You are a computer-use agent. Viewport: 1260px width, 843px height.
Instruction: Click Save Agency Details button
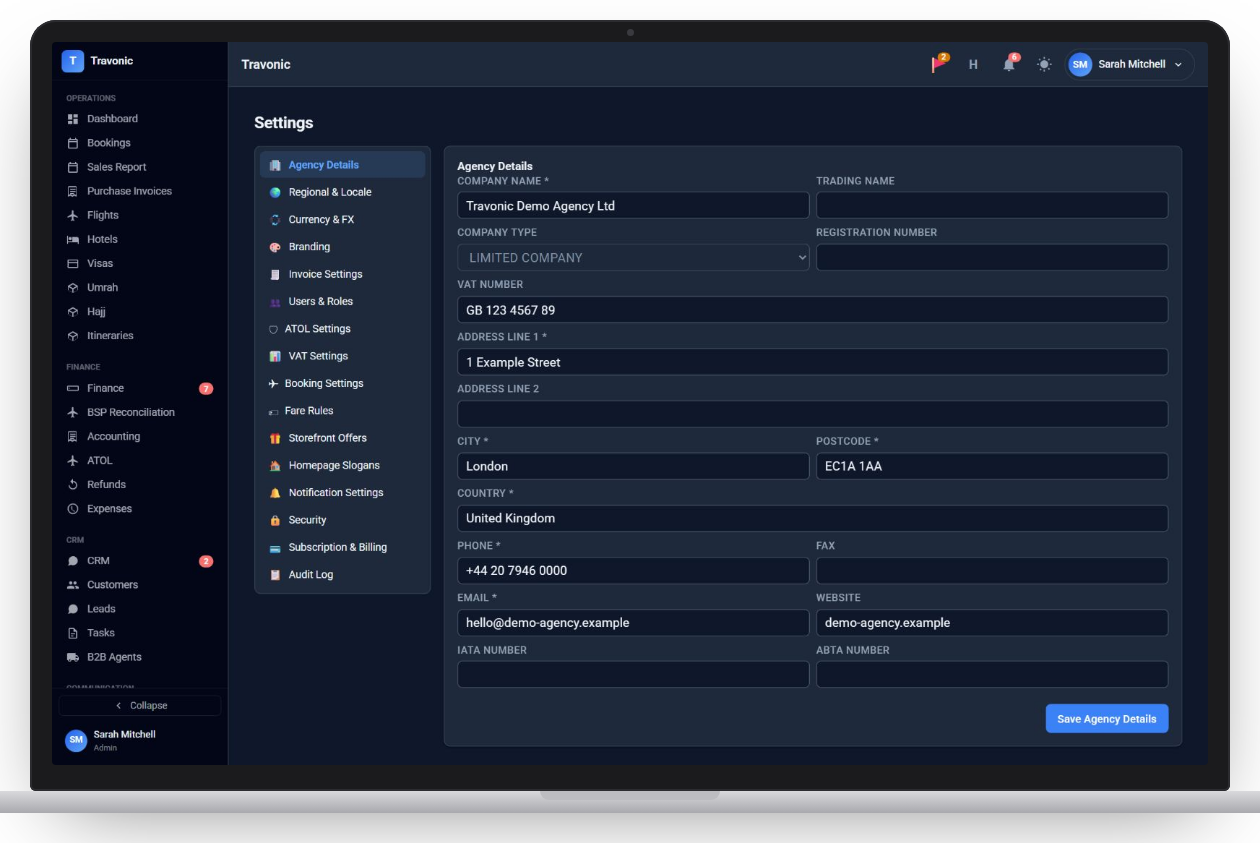pyautogui.click(x=1107, y=719)
